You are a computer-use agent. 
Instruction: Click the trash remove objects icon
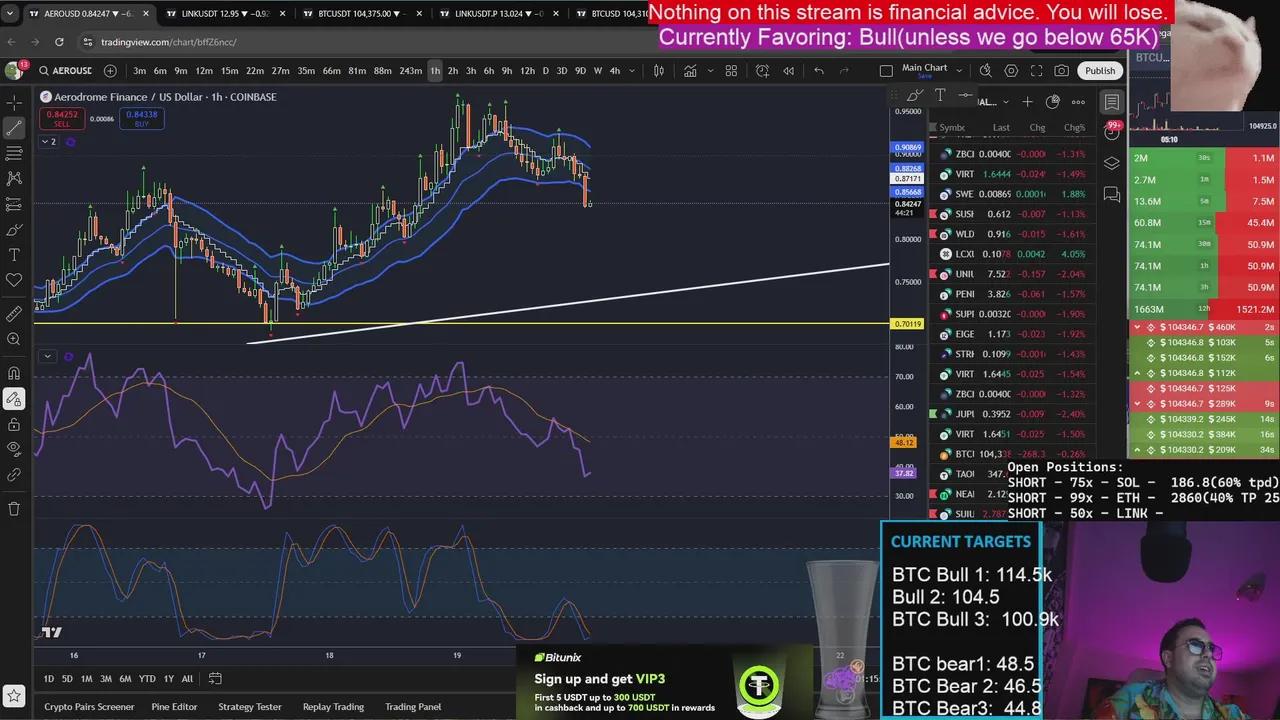(x=14, y=508)
